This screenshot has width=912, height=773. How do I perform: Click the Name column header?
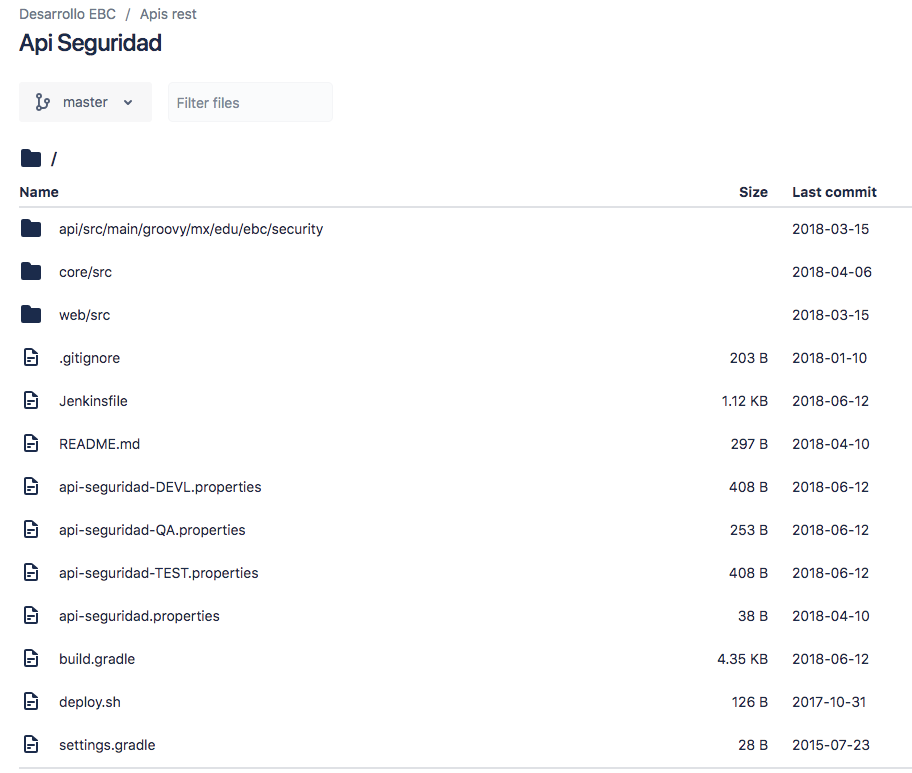click(x=39, y=192)
